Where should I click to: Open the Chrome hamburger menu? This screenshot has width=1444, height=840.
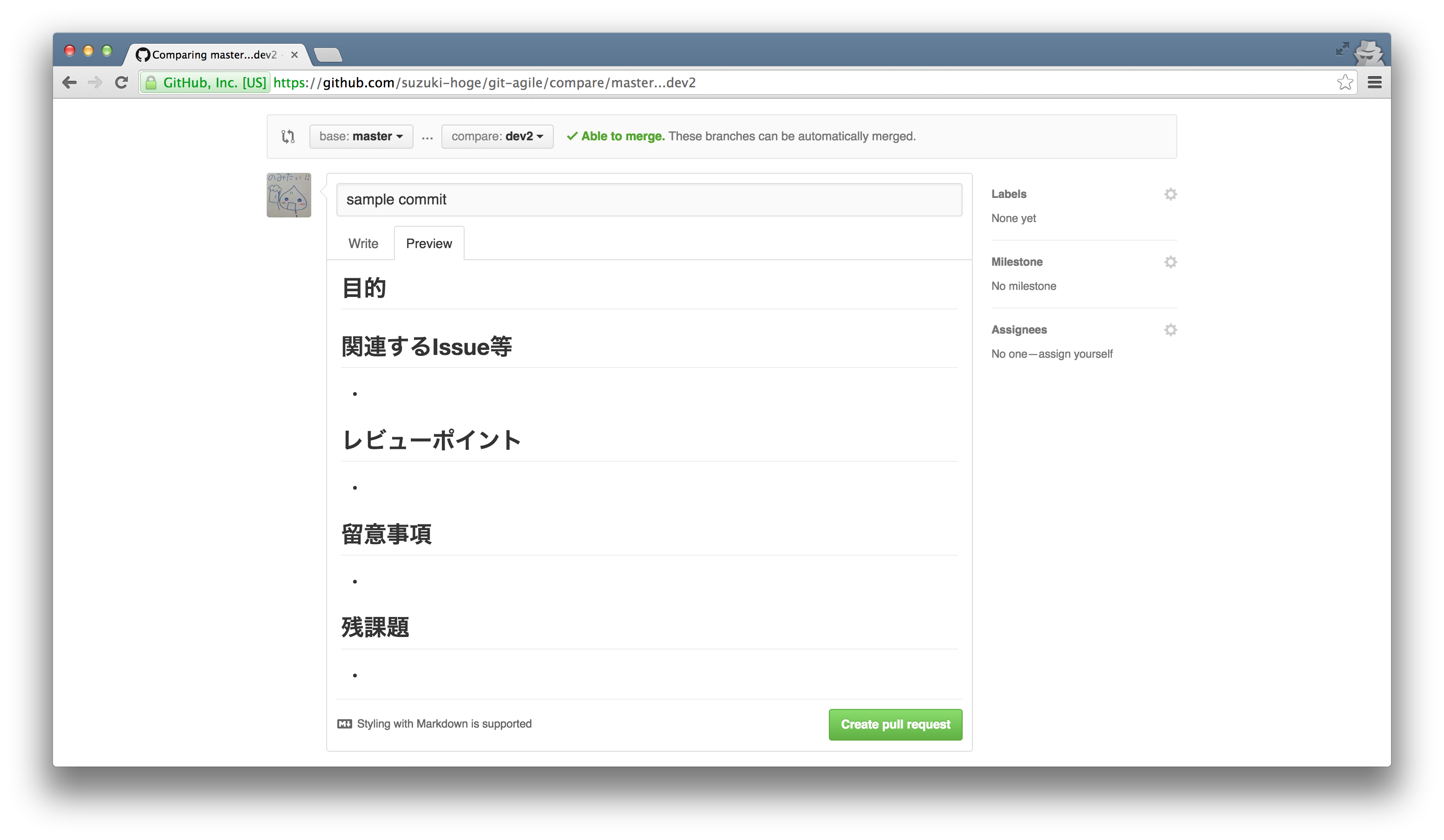(x=1374, y=82)
